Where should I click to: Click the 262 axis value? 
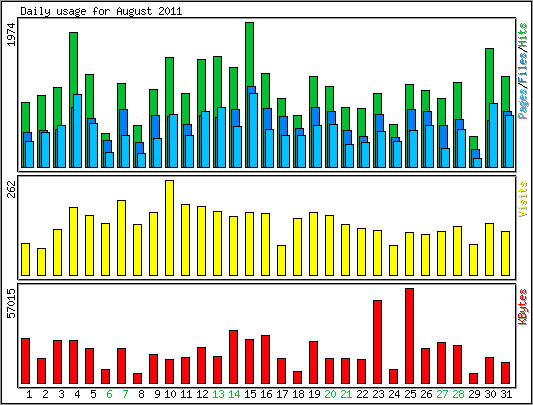point(12,189)
